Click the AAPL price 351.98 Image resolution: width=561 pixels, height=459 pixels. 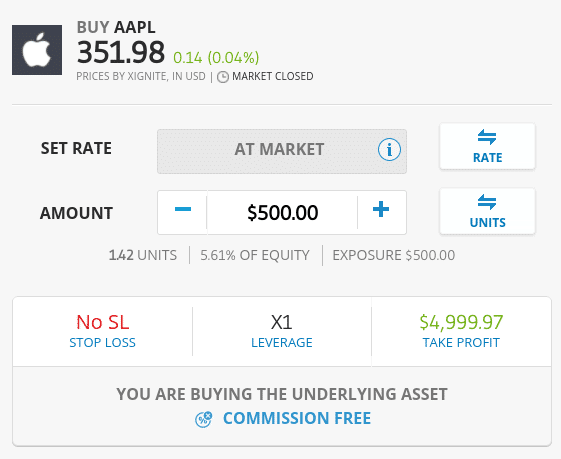point(121,52)
